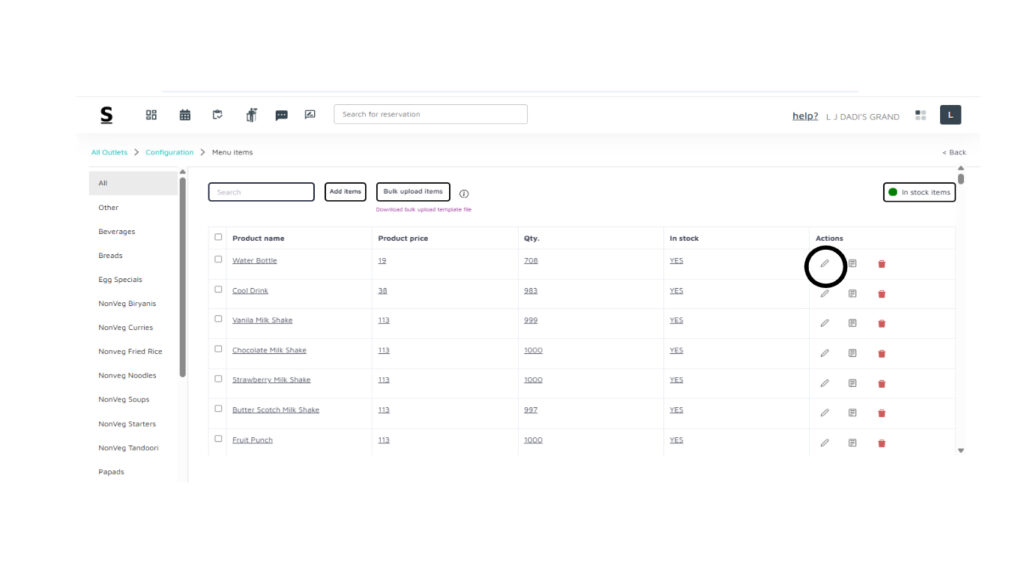Image resolution: width=1024 pixels, height=576 pixels.
Task: Click the info icon beside Bulk upload items
Action: [x=464, y=193]
